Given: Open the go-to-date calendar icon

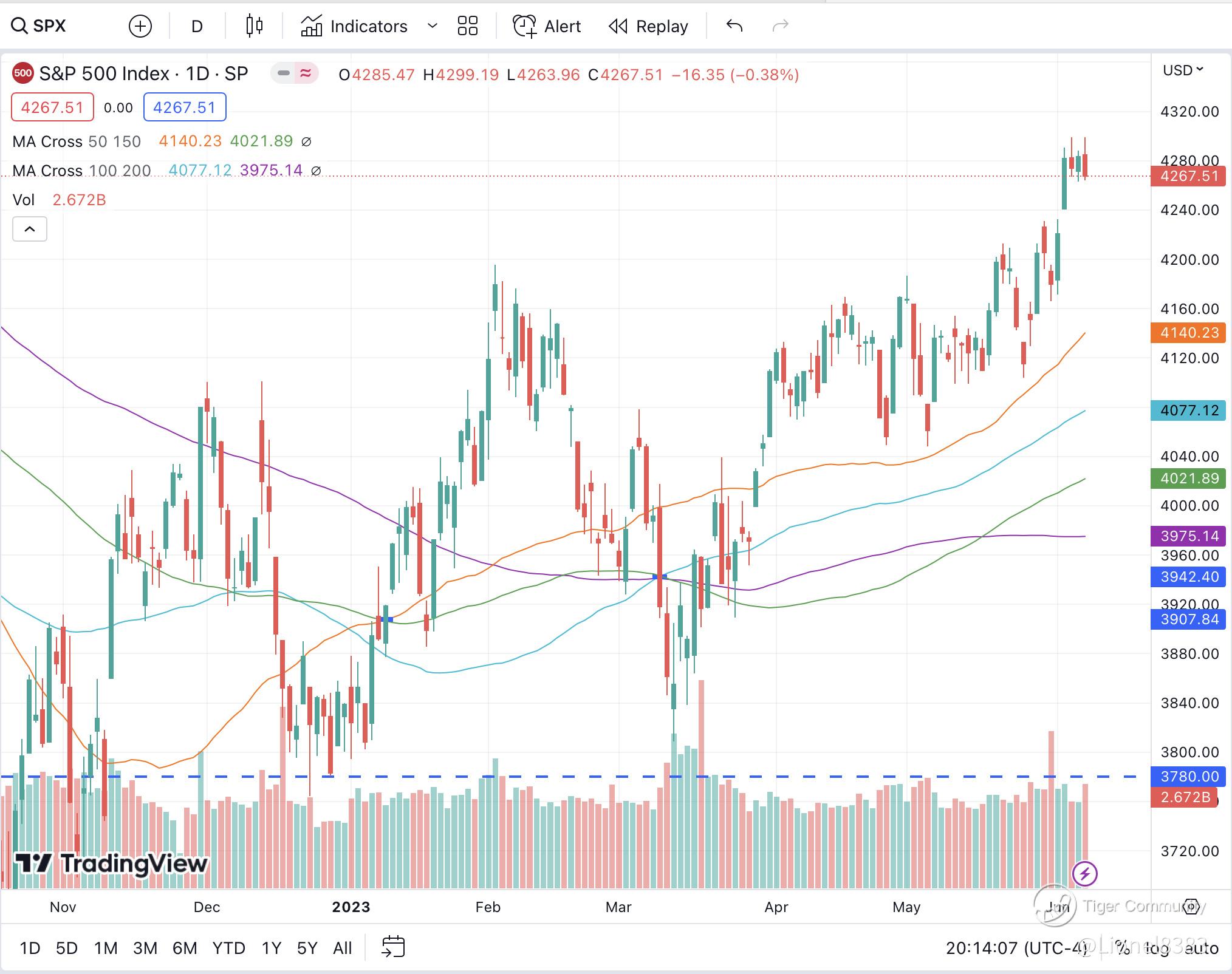Looking at the screenshot, I should [393, 947].
